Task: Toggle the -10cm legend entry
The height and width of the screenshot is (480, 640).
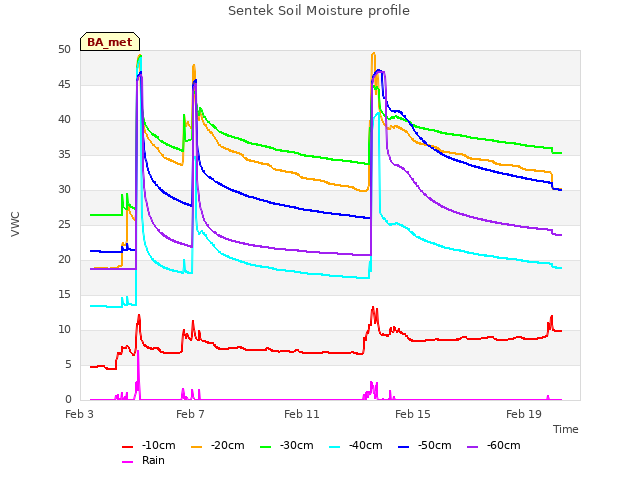Action: click(149, 446)
